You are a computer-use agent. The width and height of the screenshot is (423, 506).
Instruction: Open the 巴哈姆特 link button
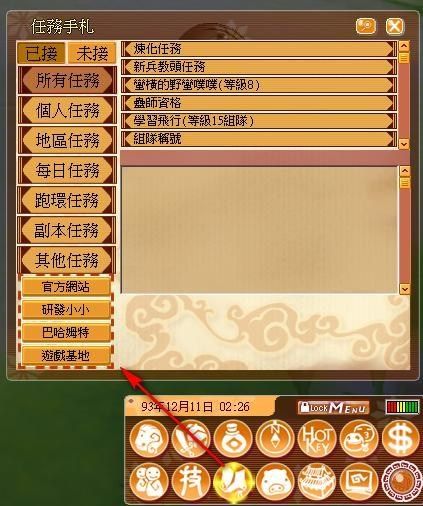(x=66, y=332)
